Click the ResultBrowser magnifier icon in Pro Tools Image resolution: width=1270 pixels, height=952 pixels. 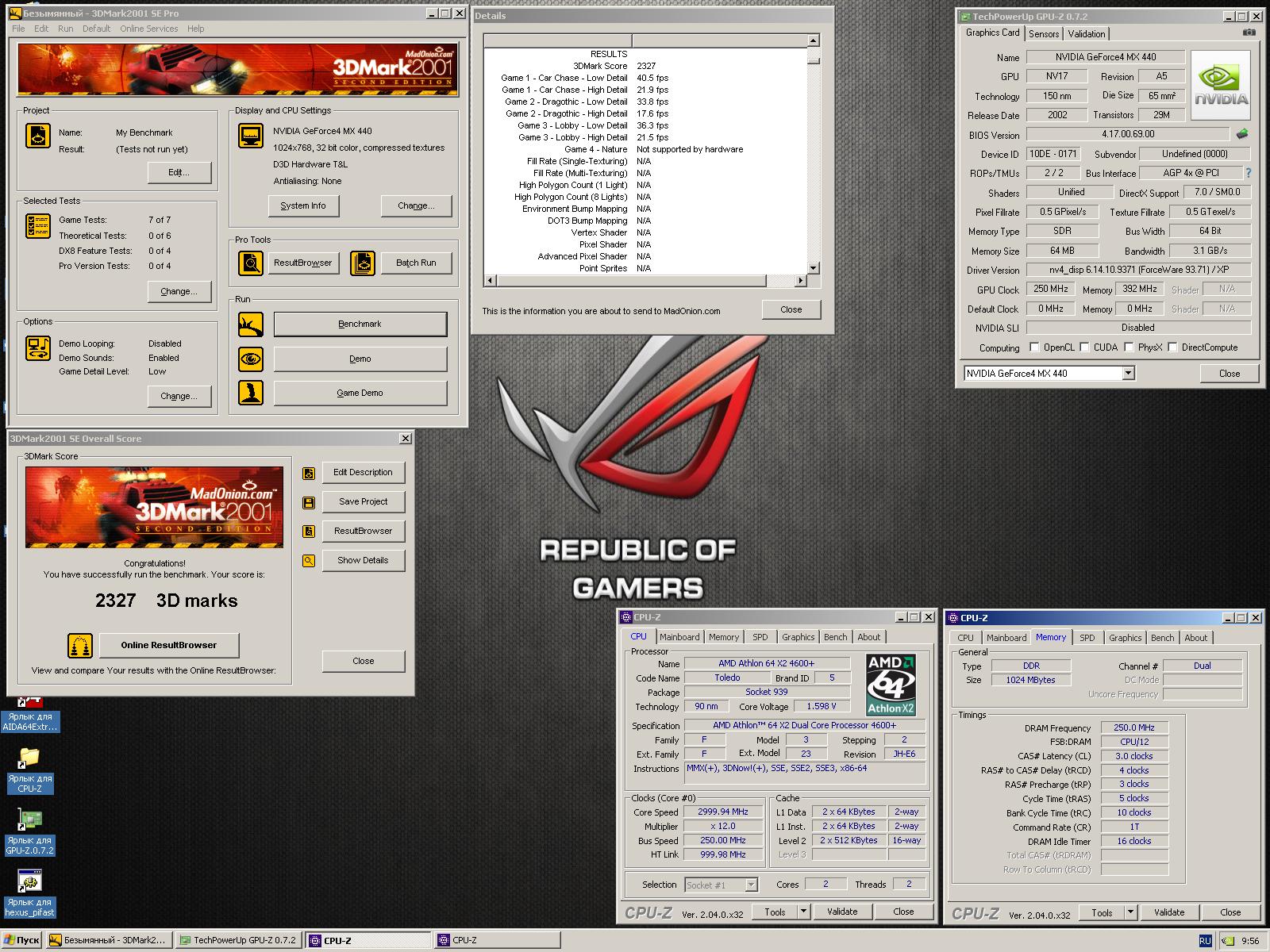pyautogui.click(x=251, y=263)
